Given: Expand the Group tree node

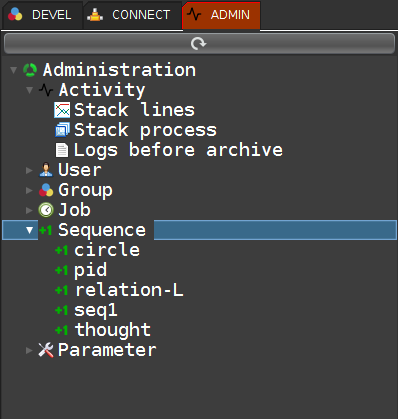Looking at the screenshot, I should pyautogui.click(x=29, y=190).
